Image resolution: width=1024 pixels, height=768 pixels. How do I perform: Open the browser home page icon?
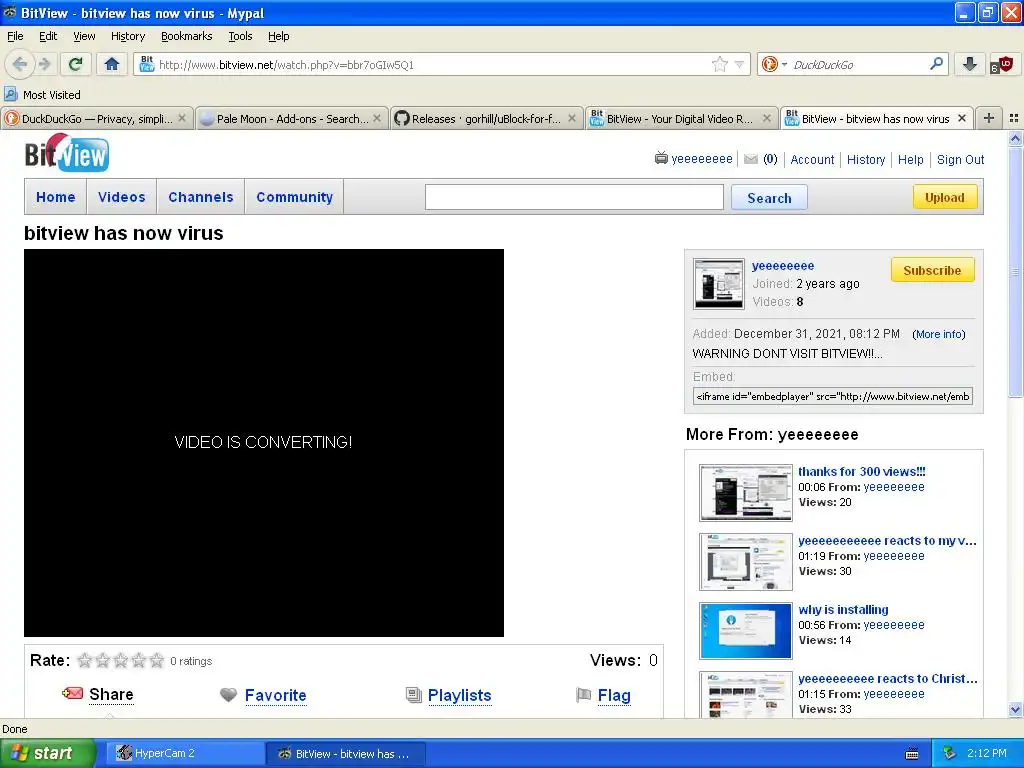[x=112, y=64]
